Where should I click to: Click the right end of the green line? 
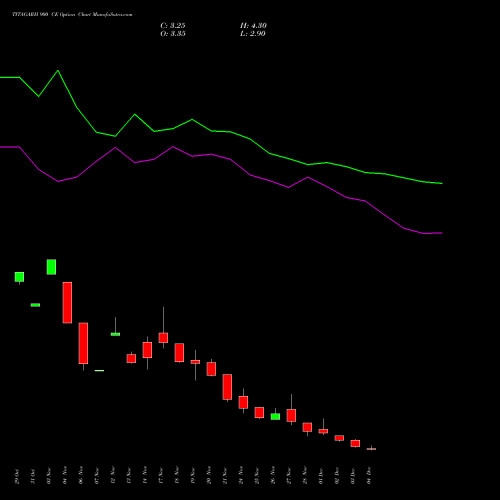click(442, 183)
